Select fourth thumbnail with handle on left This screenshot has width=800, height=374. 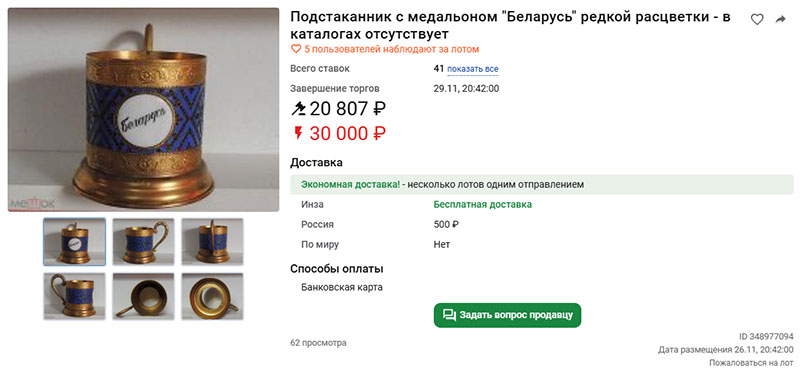[74, 296]
